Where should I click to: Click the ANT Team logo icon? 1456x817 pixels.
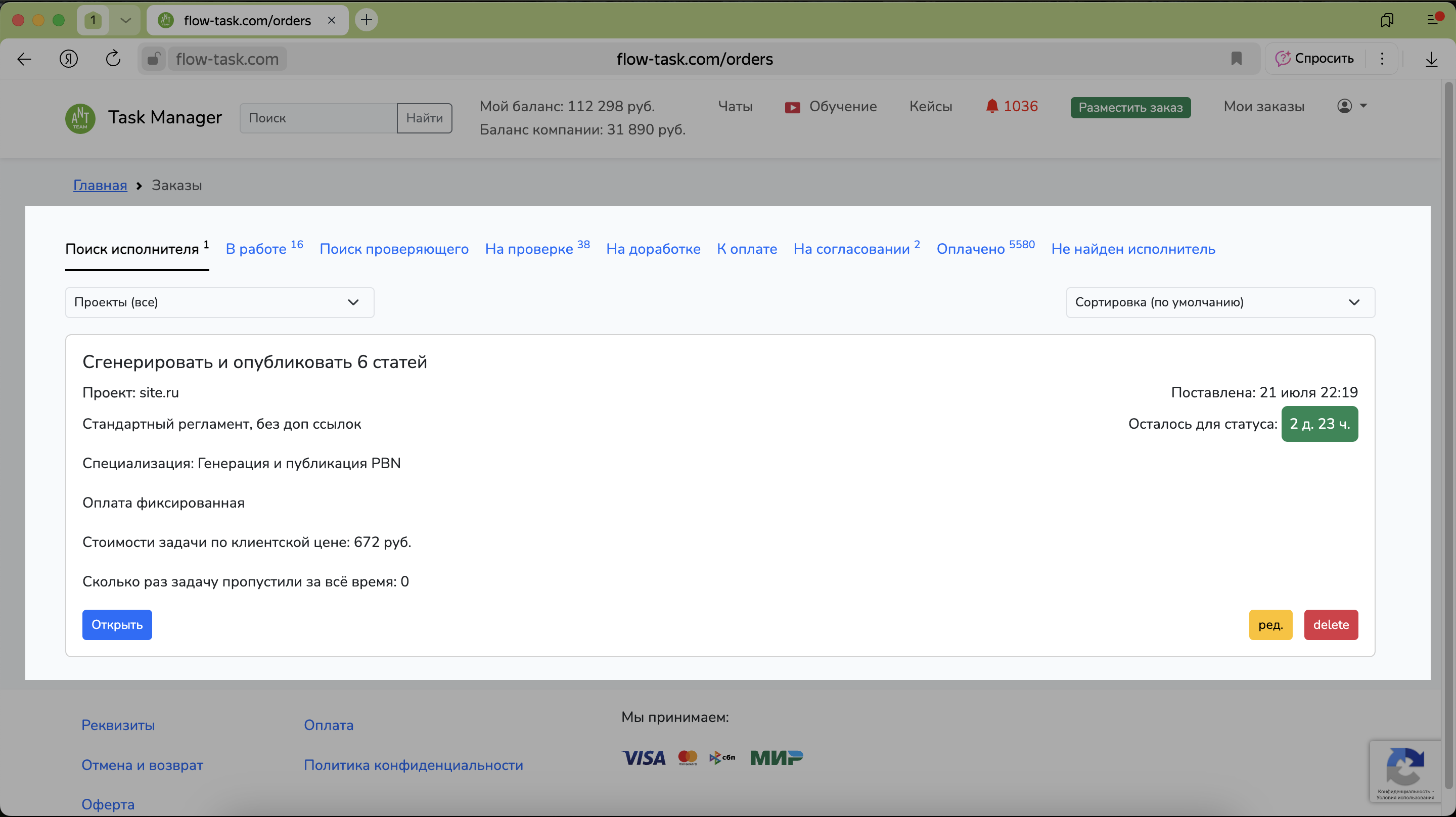80,118
